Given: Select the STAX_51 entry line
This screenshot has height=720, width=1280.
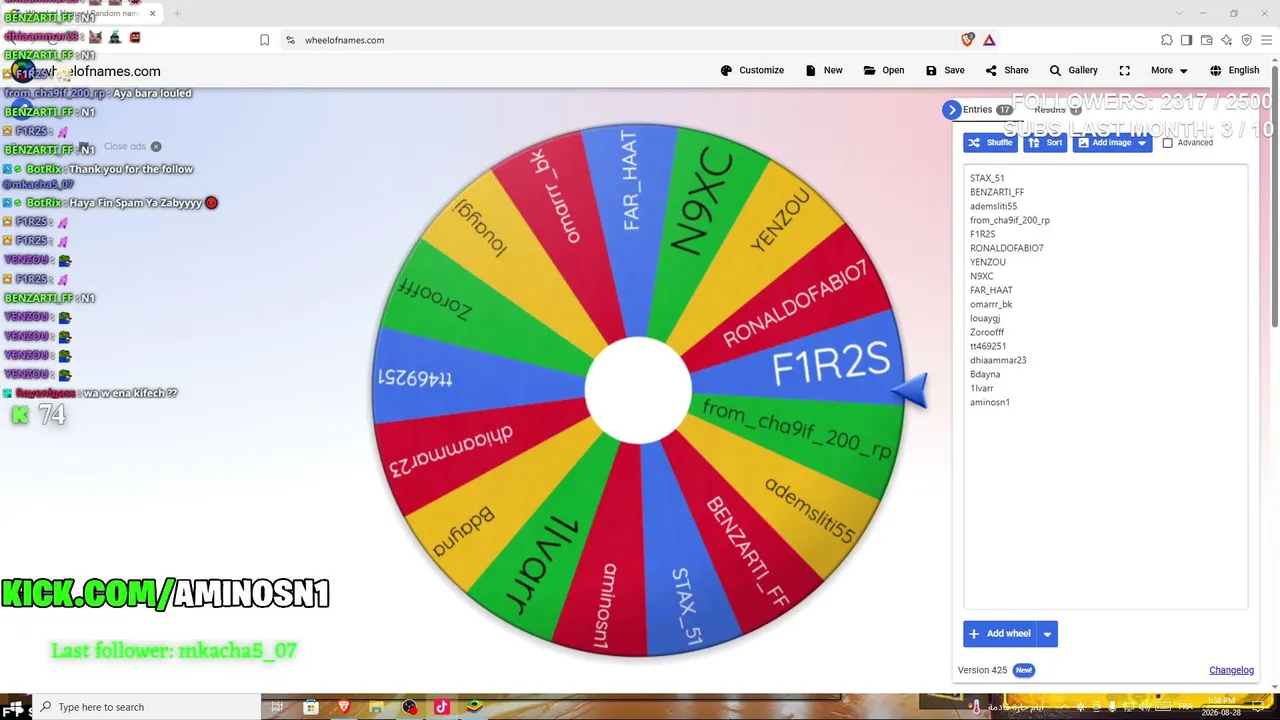Looking at the screenshot, I should (x=987, y=178).
